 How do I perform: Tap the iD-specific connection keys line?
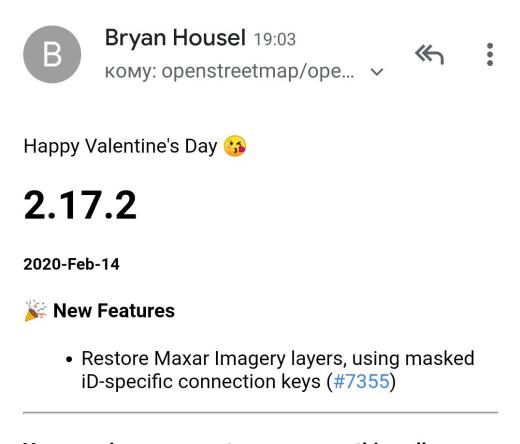point(239,381)
